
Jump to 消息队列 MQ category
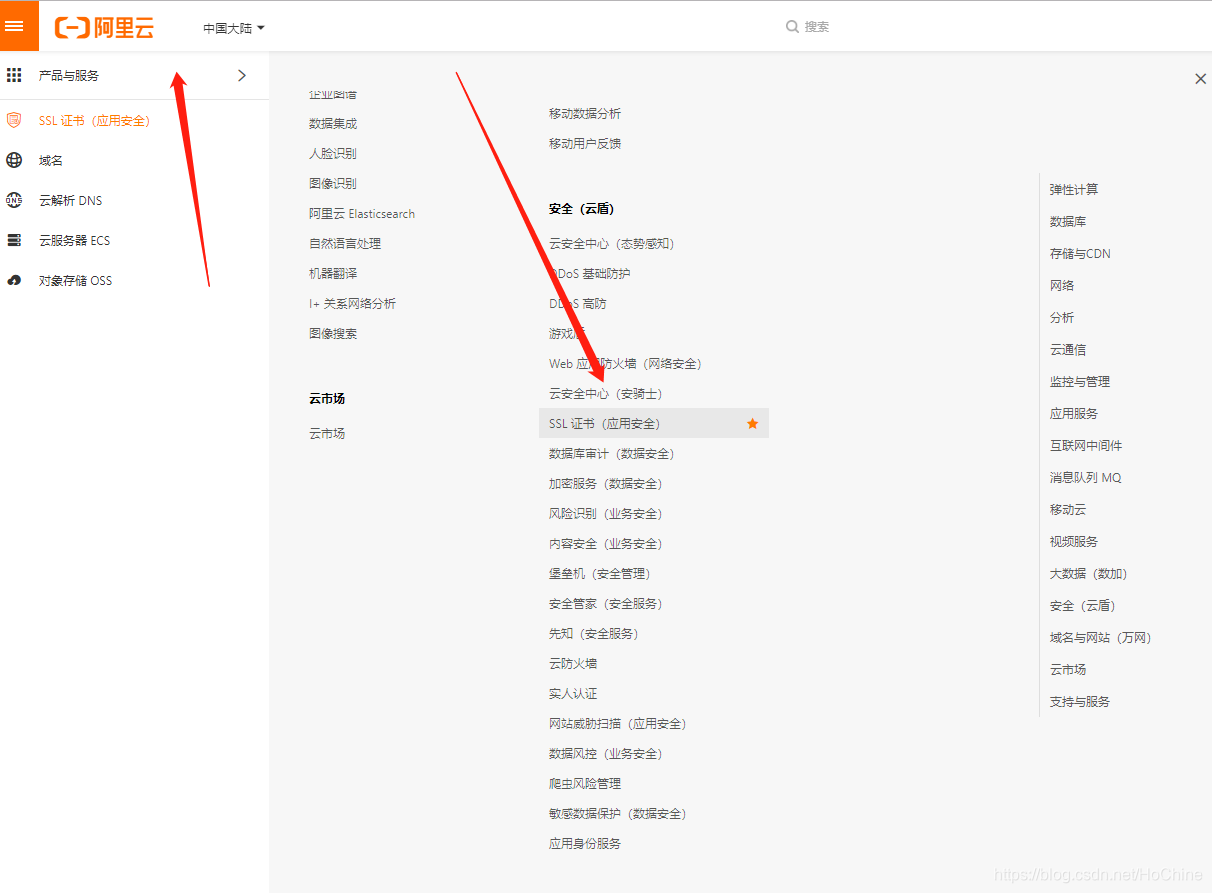click(1086, 478)
